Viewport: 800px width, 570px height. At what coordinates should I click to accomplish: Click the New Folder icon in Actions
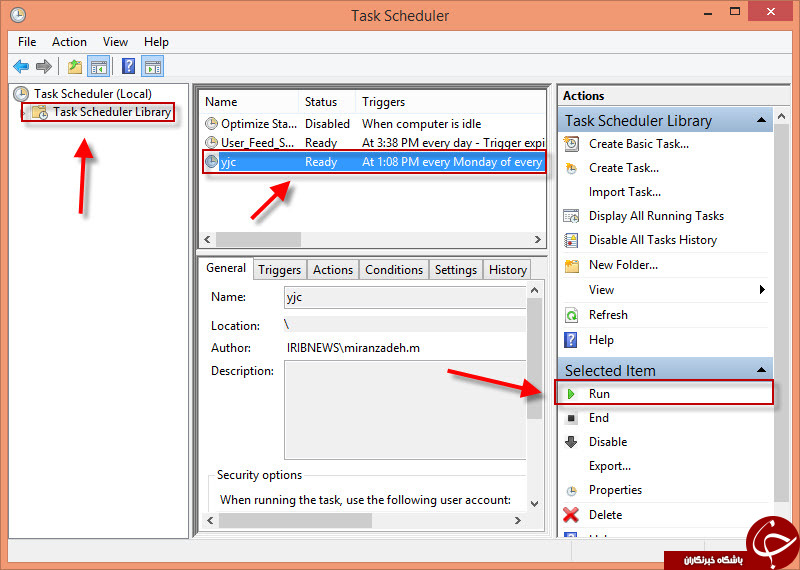tap(571, 265)
